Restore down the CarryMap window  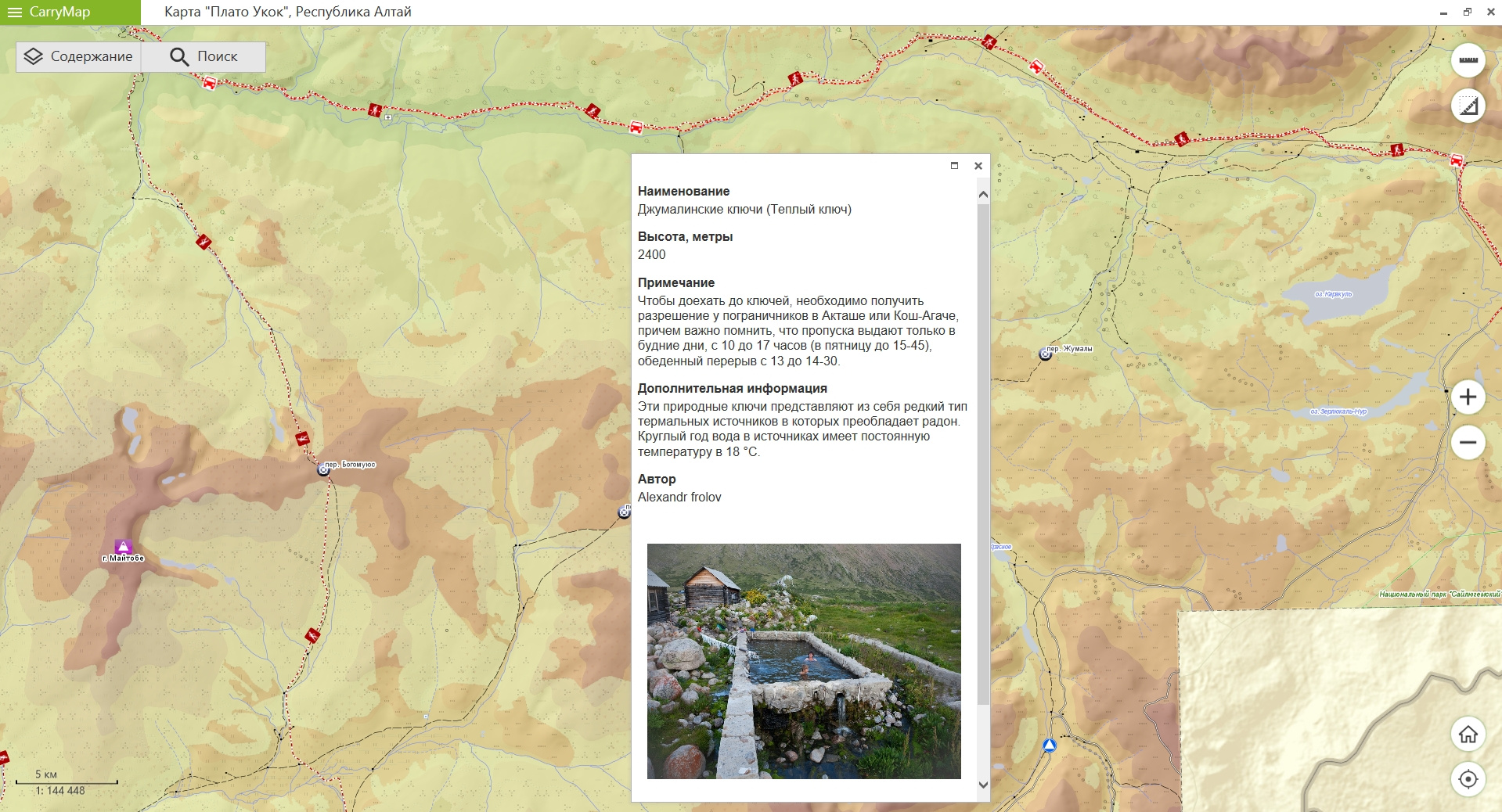click(x=1468, y=12)
